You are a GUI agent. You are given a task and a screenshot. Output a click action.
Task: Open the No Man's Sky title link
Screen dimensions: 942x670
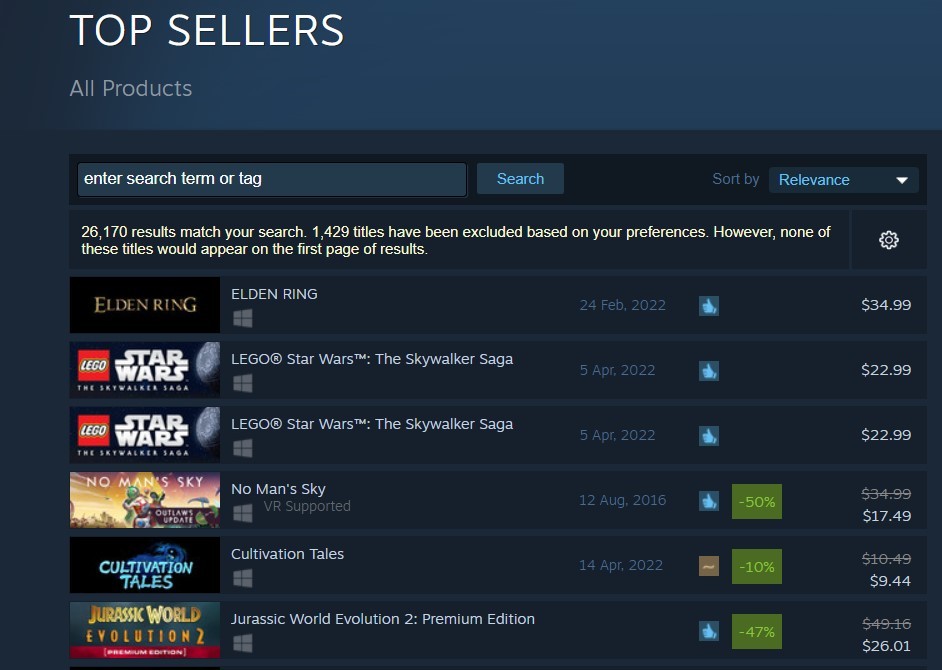[x=278, y=489]
